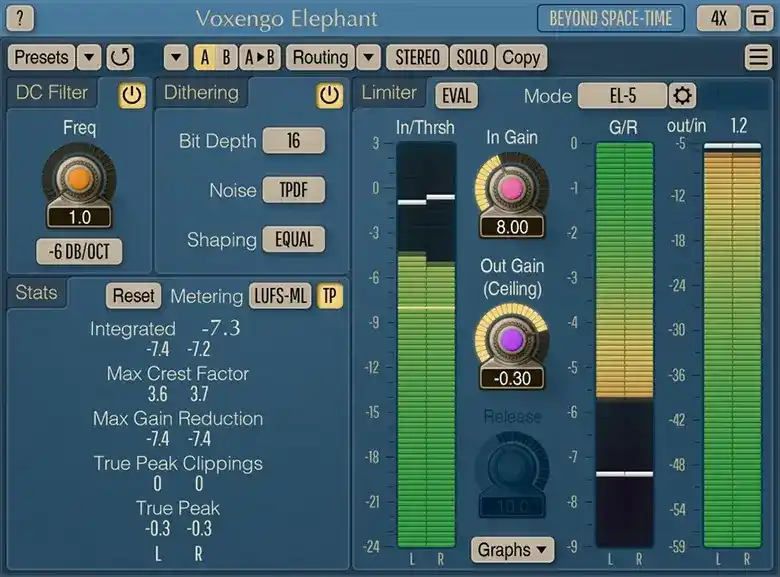Open the help question mark button
This screenshot has width=780, height=577.
[20, 18]
